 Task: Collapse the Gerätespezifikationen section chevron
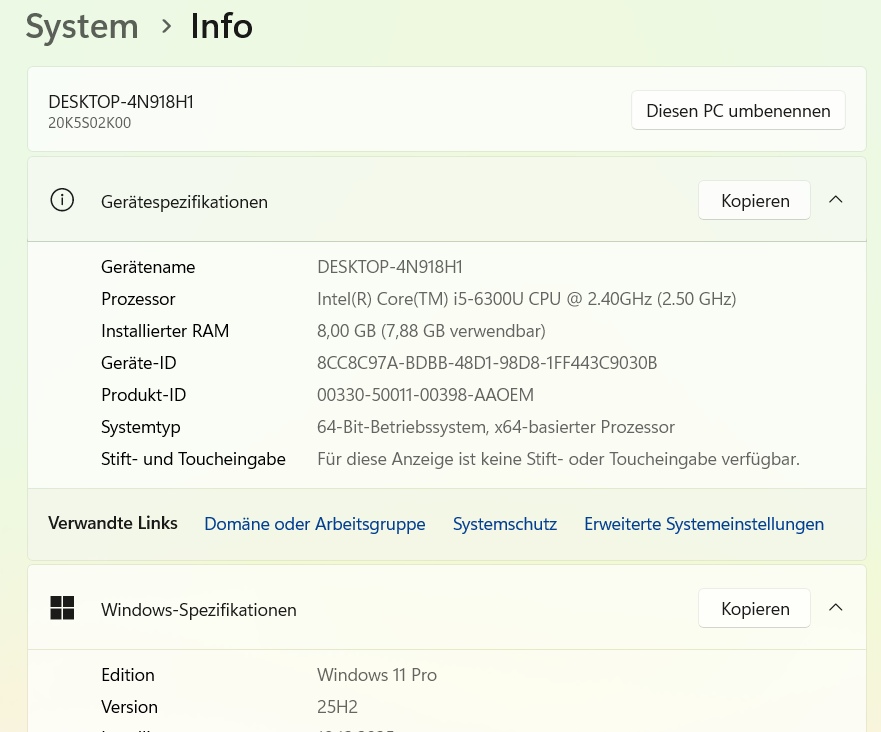pyautogui.click(x=835, y=199)
